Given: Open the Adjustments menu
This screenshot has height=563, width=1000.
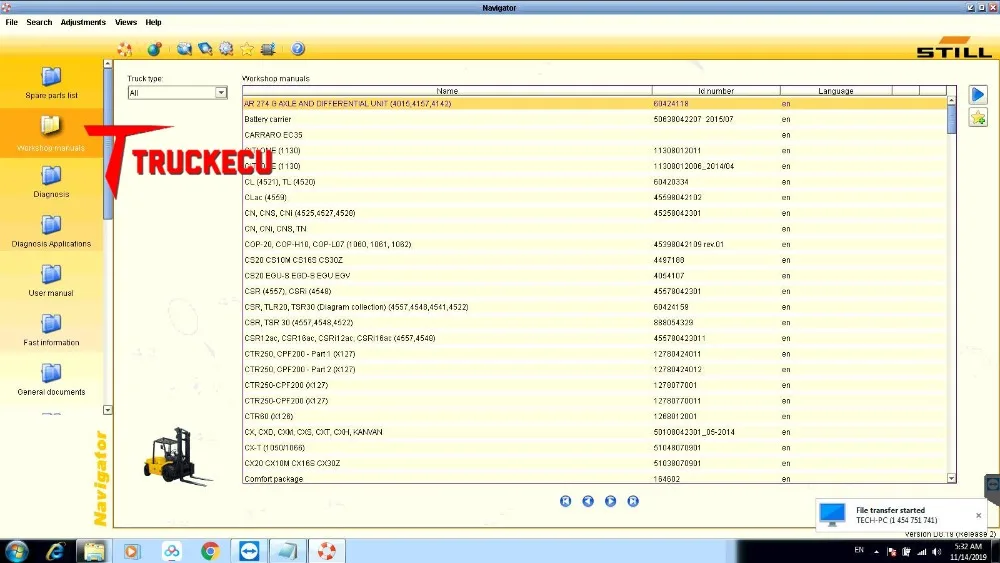Looking at the screenshot, I should pos(83,22).
